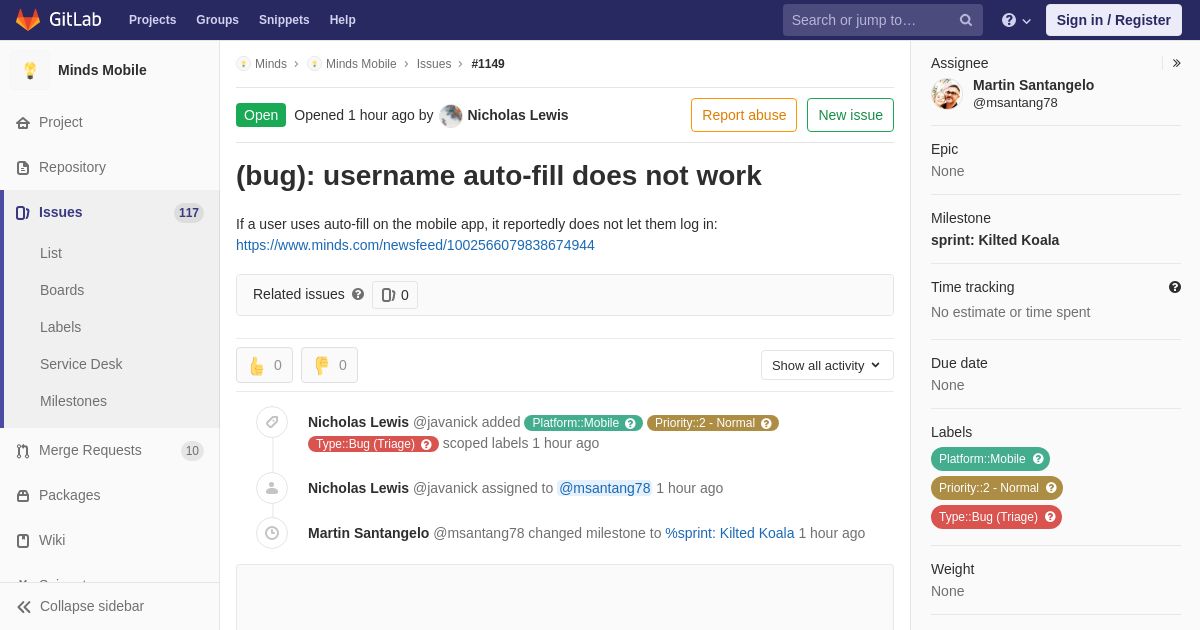1200x630 pixels.
Task: Click the Packages icon in sidebar
Action: [23, 495]
